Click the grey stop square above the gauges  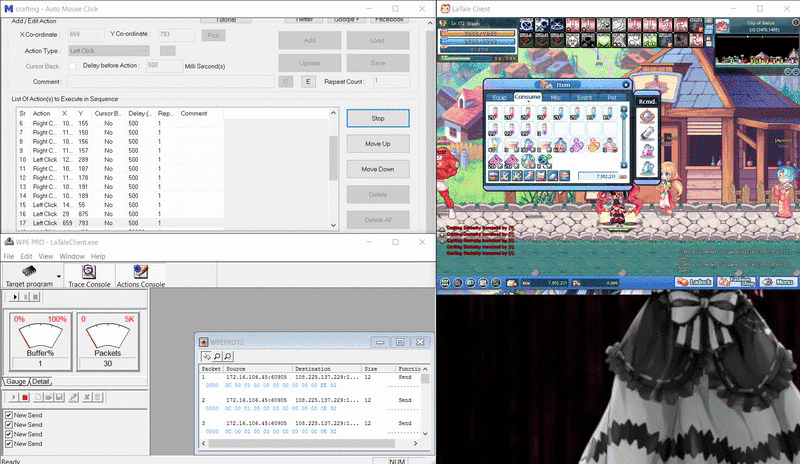click(x=35, y=297)
